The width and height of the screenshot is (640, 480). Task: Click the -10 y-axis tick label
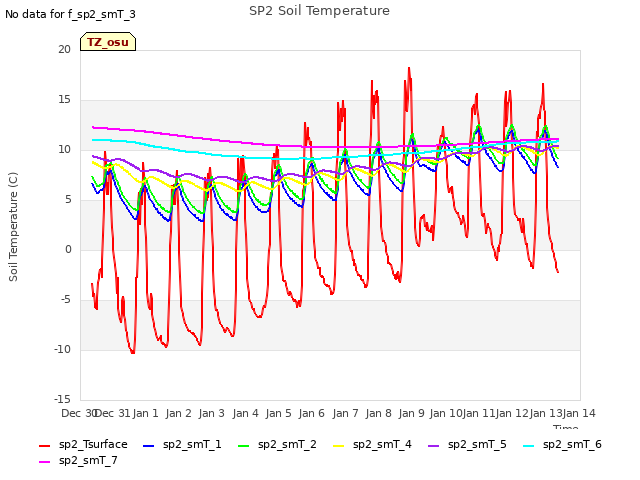(62, 349)
